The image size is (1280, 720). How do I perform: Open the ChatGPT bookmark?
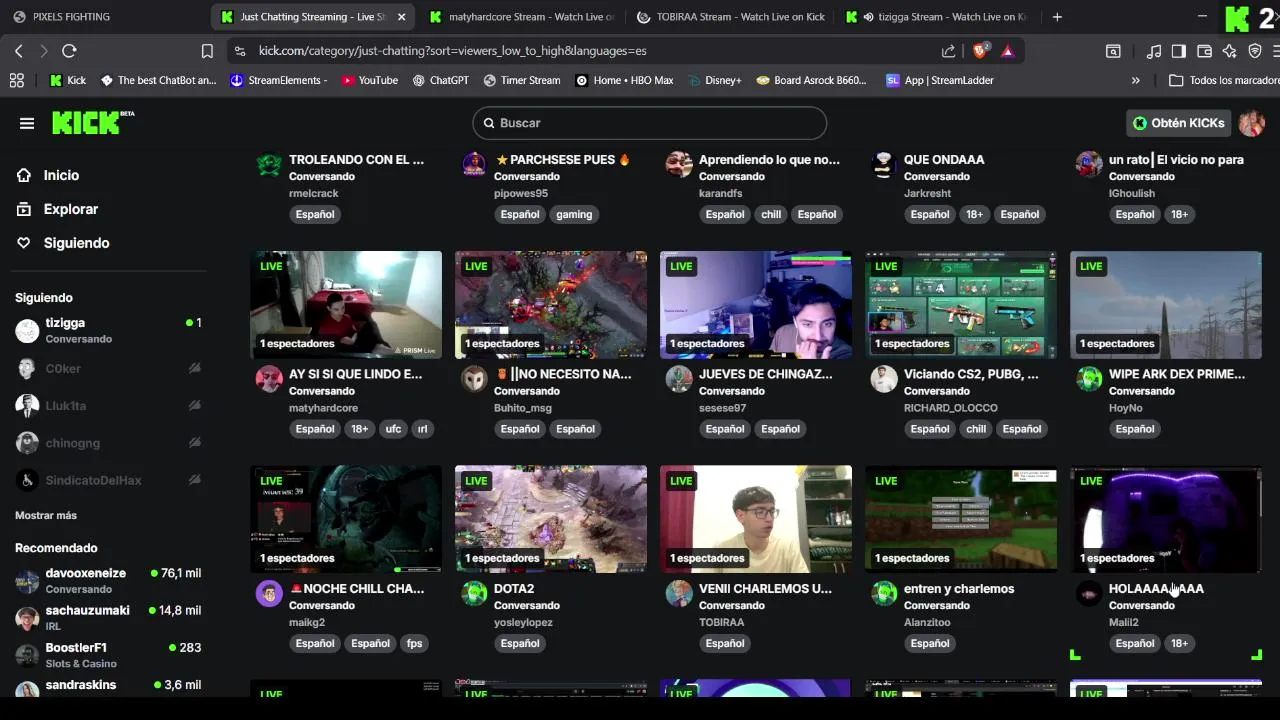coord(440,80)
